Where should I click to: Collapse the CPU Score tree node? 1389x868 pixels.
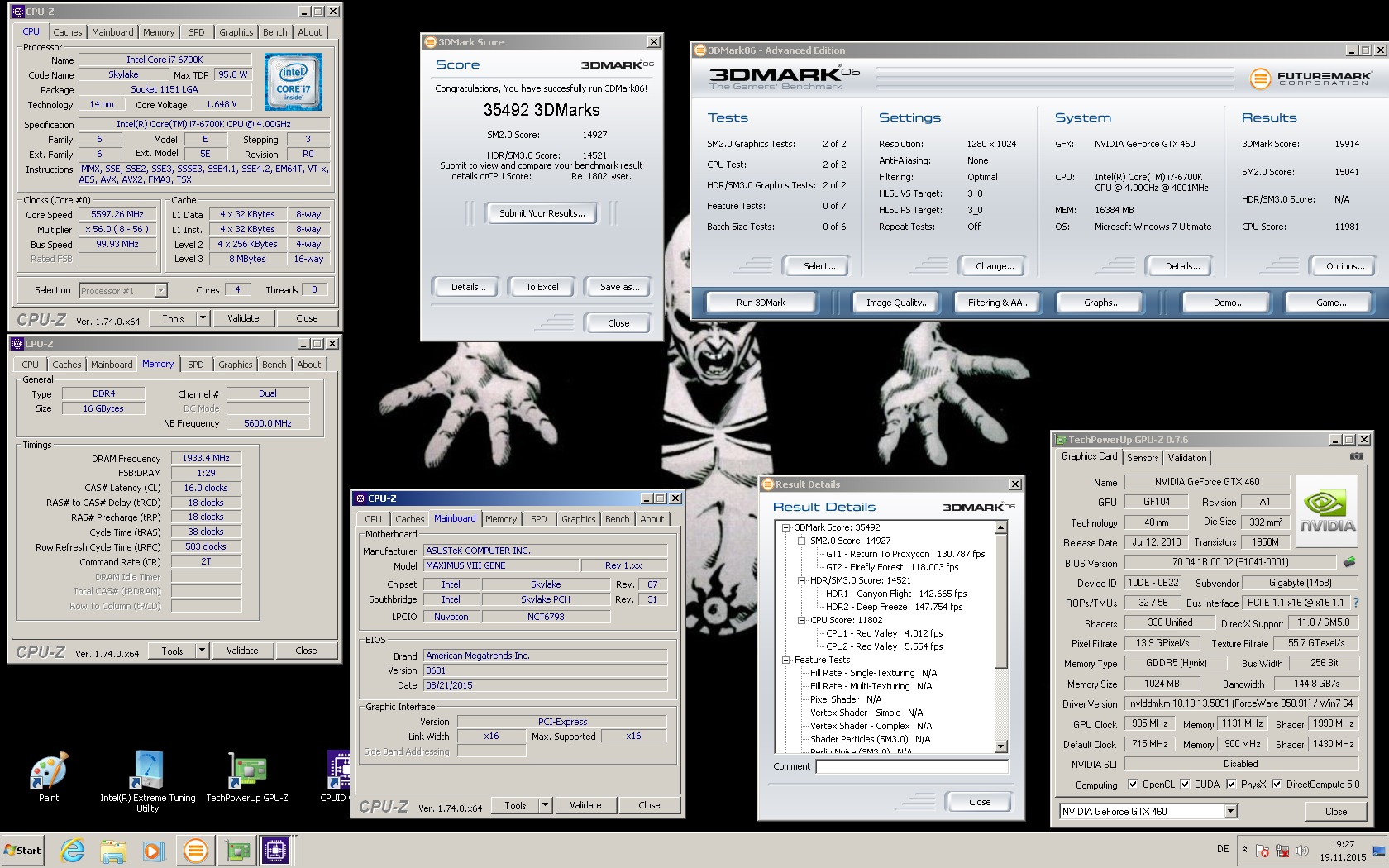coord(802,620)
